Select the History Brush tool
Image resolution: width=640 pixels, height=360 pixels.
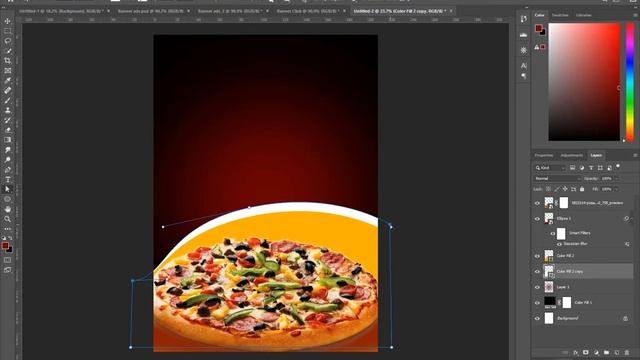pos(7,120)
